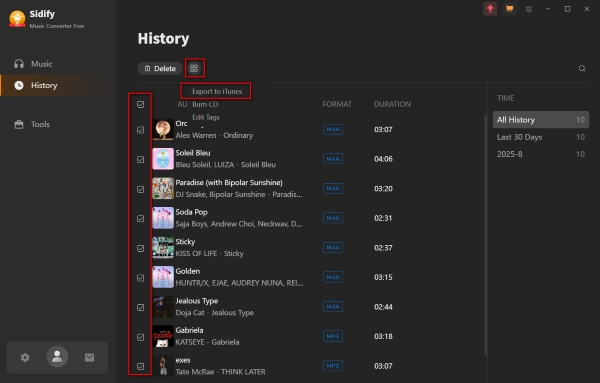Toggle the select-all checkbox in header
Image resolution: width=600 pixels, height=383 pixels.
(x=140, y=104)
